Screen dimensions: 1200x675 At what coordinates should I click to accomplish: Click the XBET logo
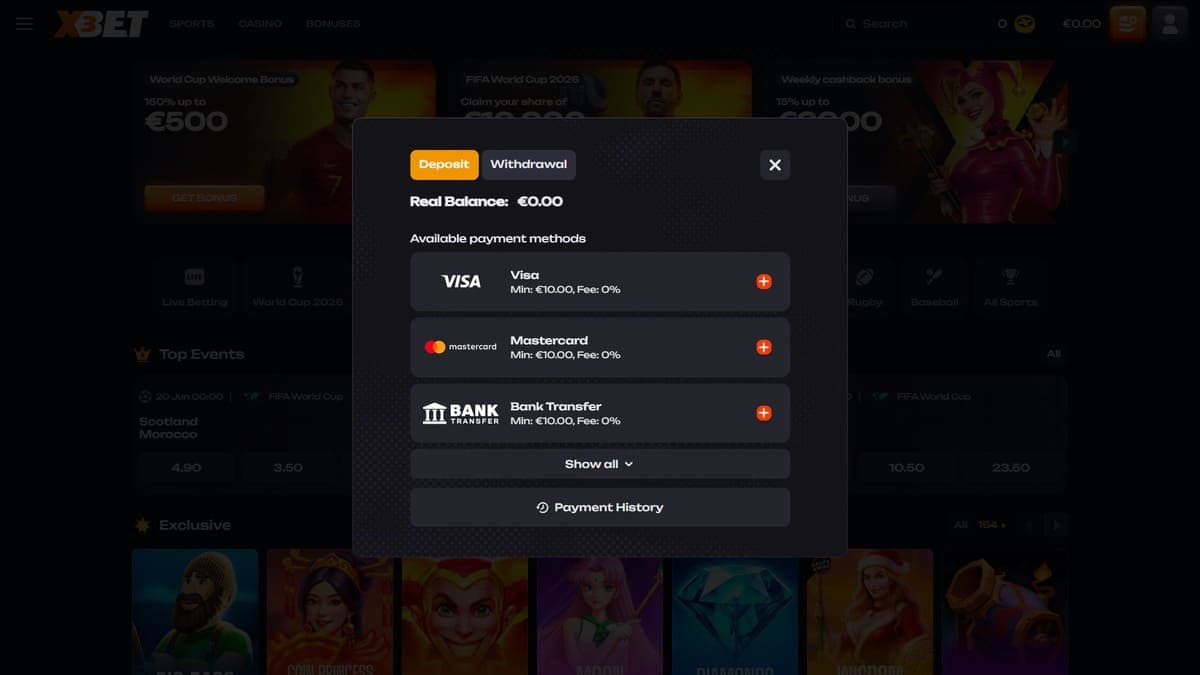(102, 23)
